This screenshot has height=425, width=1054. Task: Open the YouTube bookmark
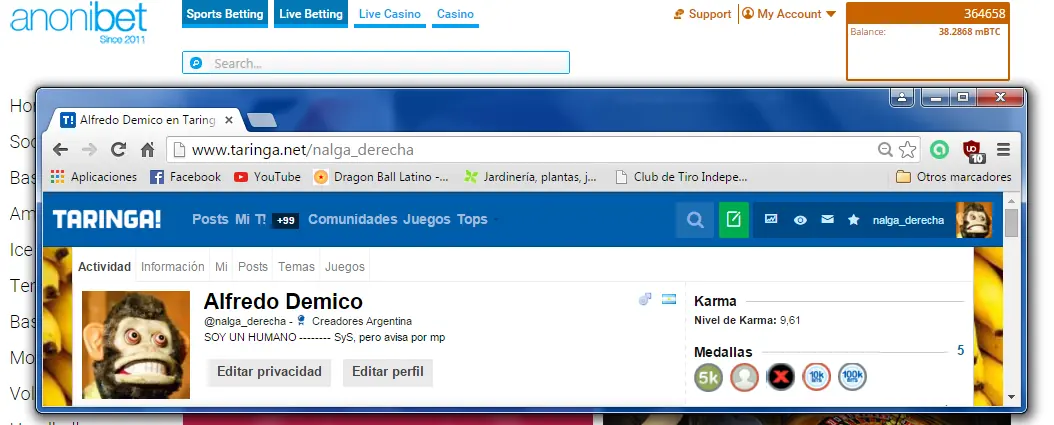268,177
